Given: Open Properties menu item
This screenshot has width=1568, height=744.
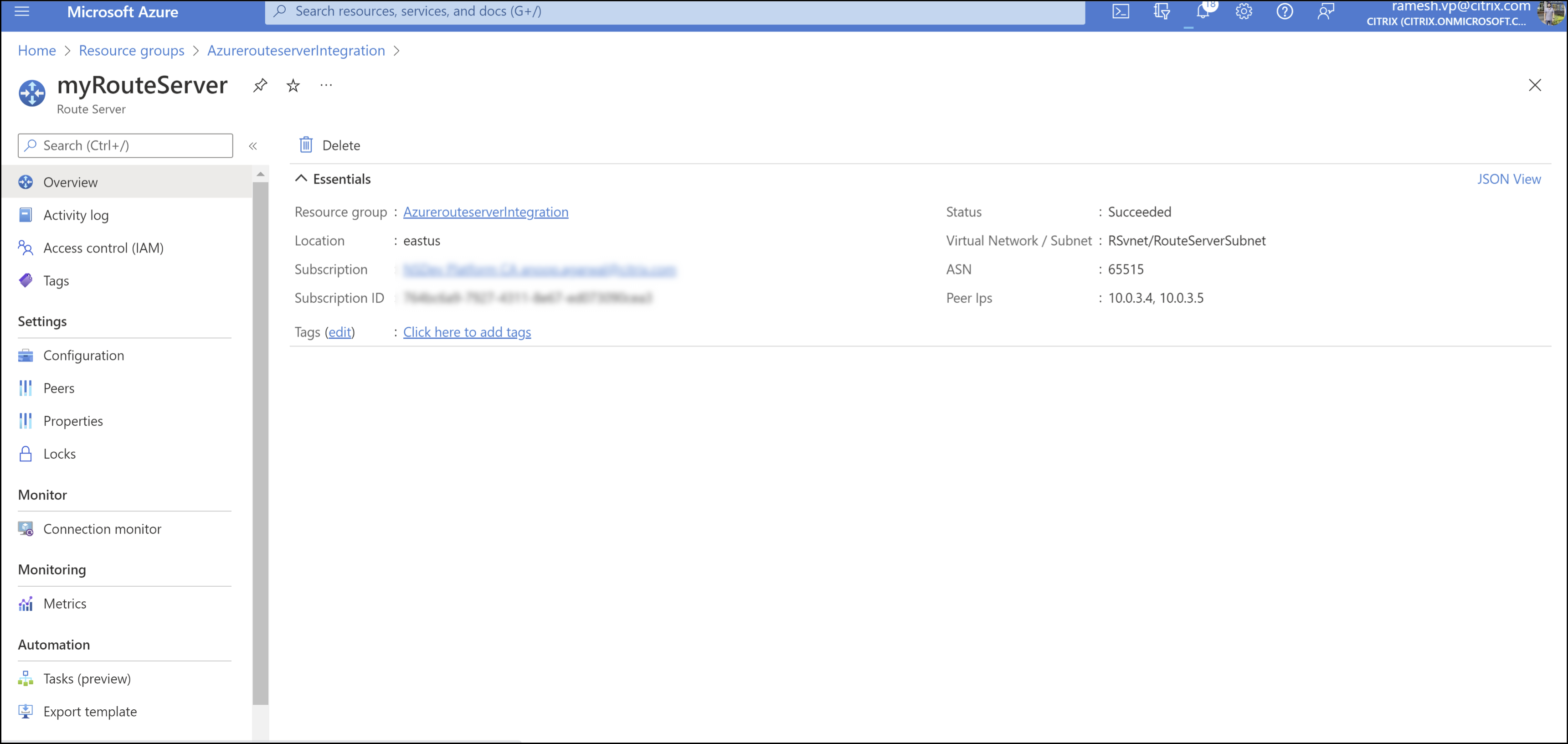Looking at the screenshot, I should pos(73,420).
